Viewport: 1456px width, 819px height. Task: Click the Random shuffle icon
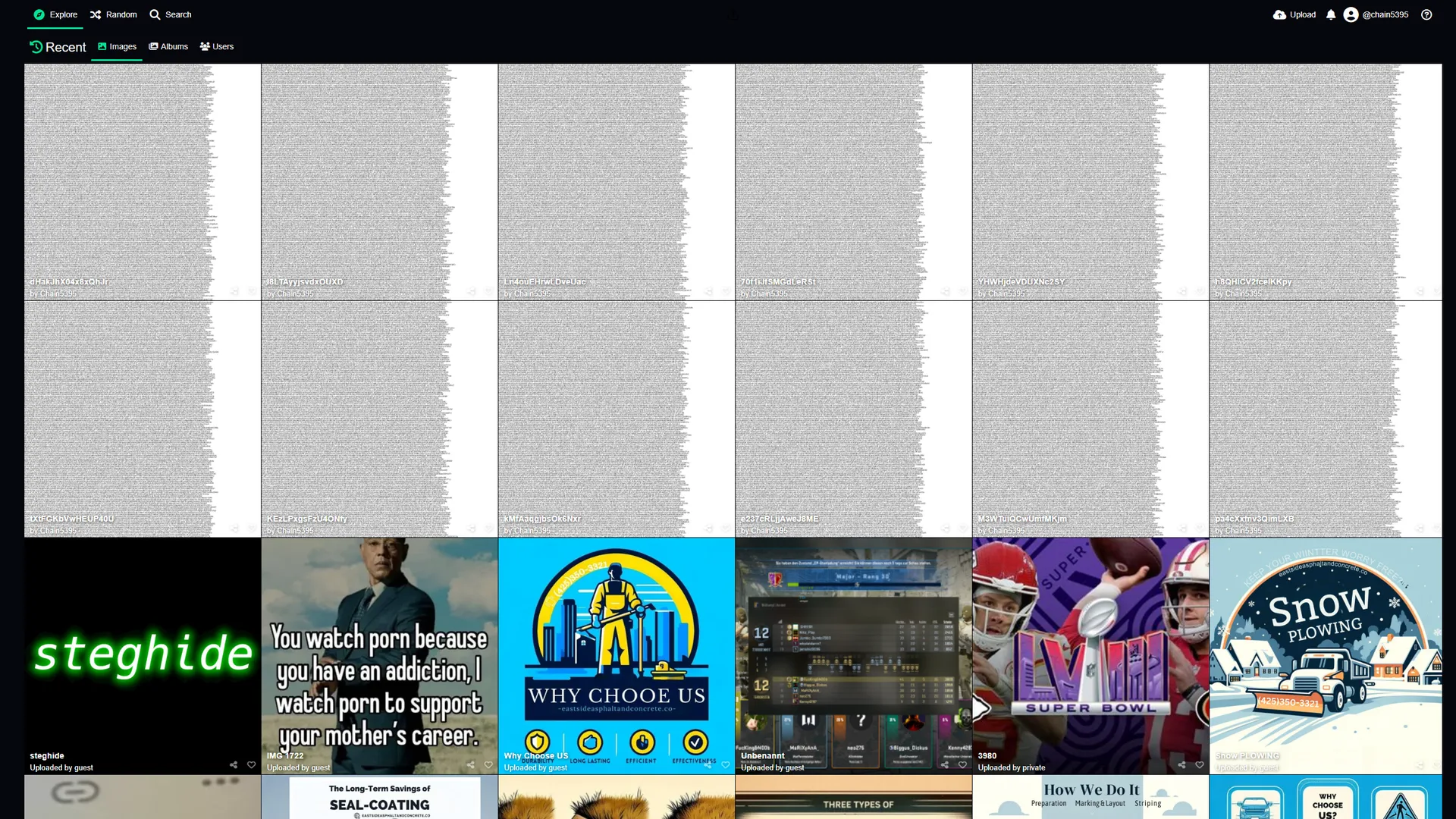point(96,14)
